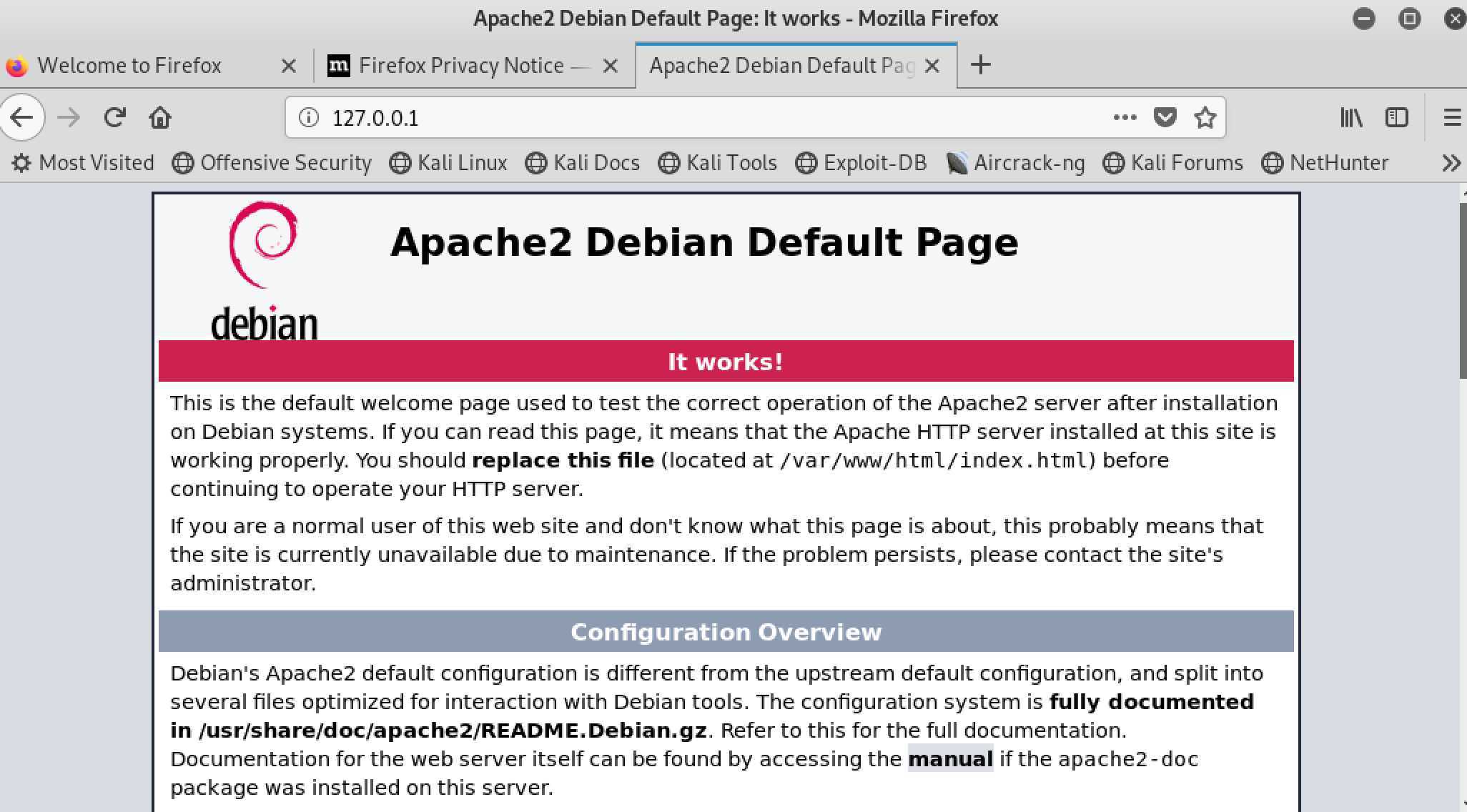Maximize the Firefox window
This screenshot has height=812, width=1467.
tap(1410, 18)
